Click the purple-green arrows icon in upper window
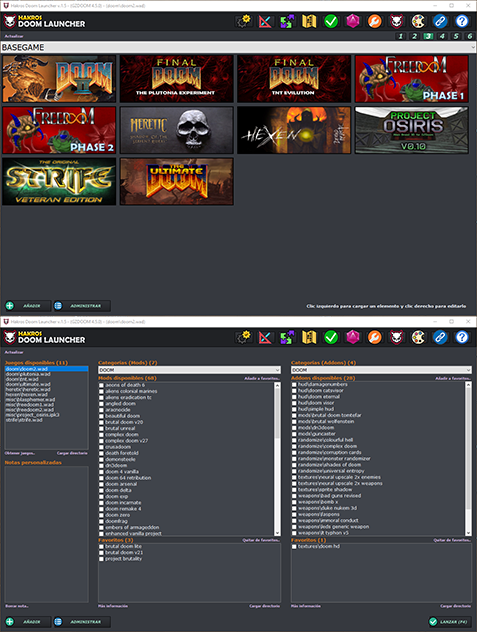 (x=287, y=21)
